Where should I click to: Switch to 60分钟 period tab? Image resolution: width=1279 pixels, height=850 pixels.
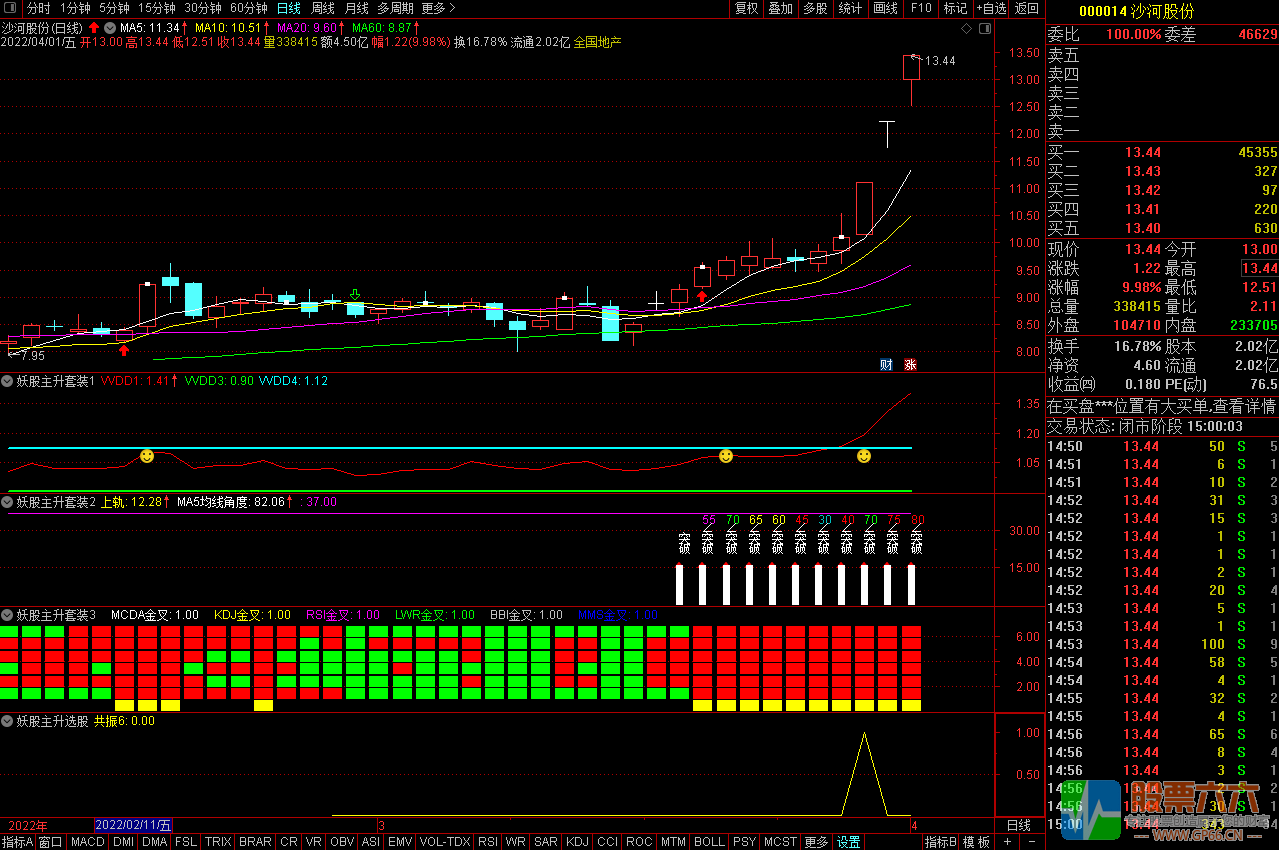[x=248, y=8]
